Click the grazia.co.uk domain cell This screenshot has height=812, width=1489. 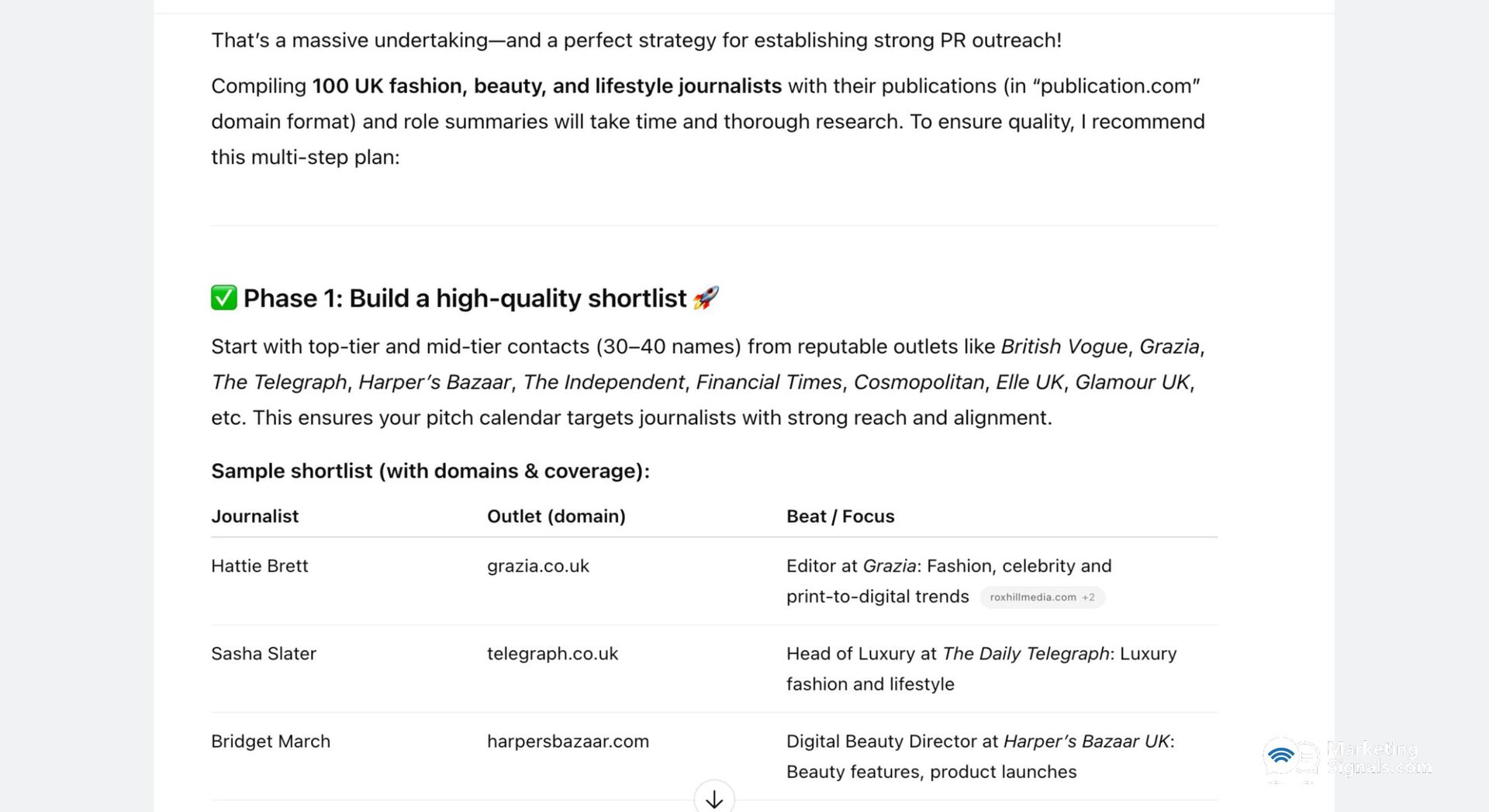coord(538,566)
